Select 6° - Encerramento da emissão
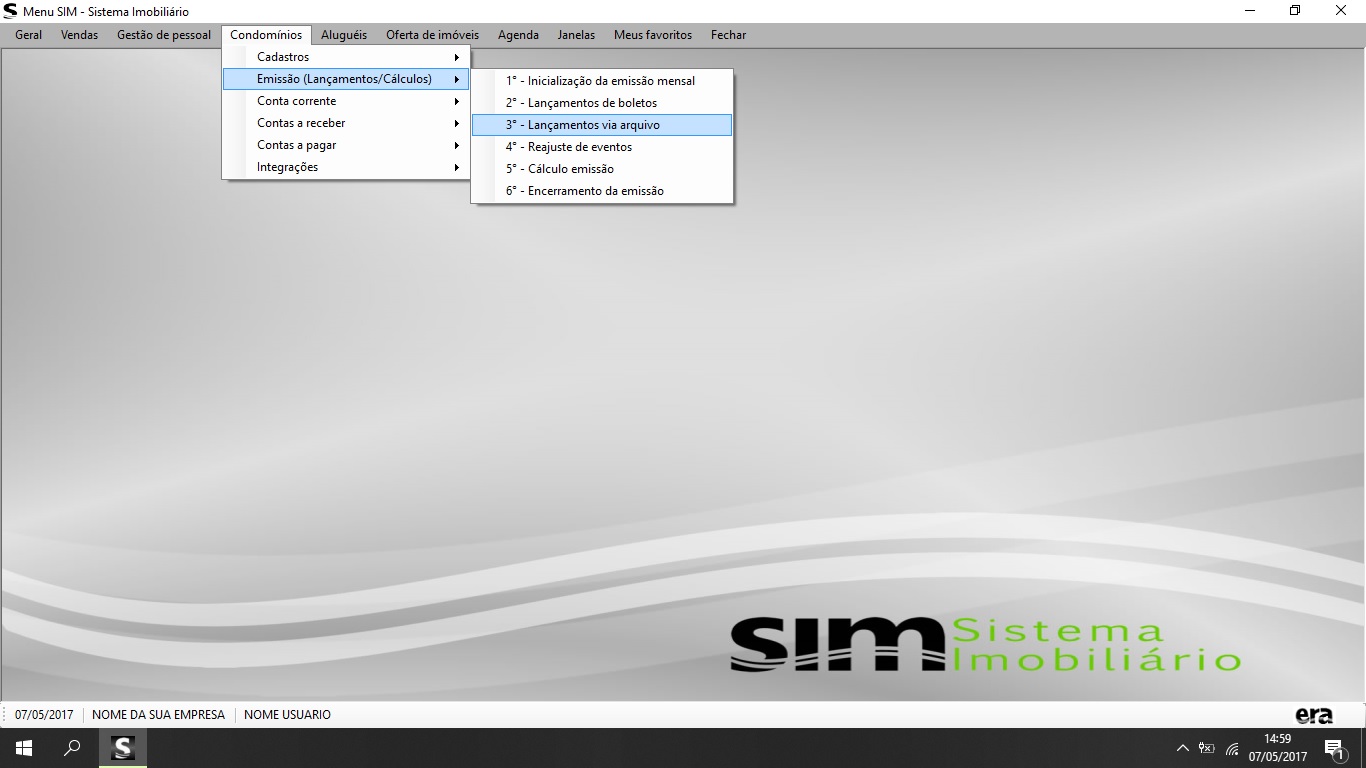The width and height of the screenshot is (1366, 768). point(602,191)
